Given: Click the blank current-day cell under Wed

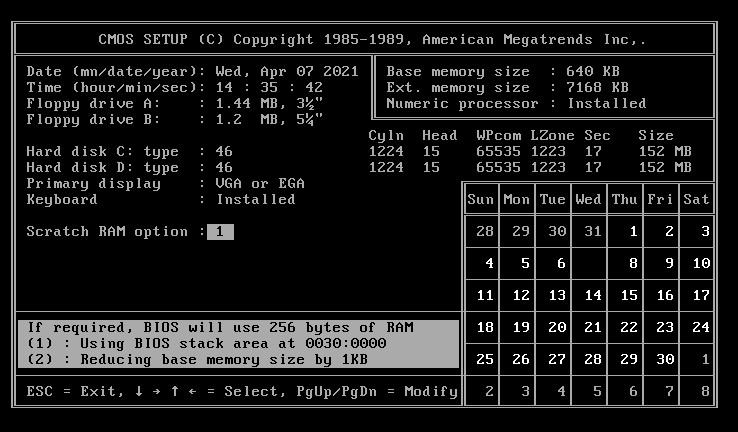Looking at the screenshot, I should click(x=589, y=264).
